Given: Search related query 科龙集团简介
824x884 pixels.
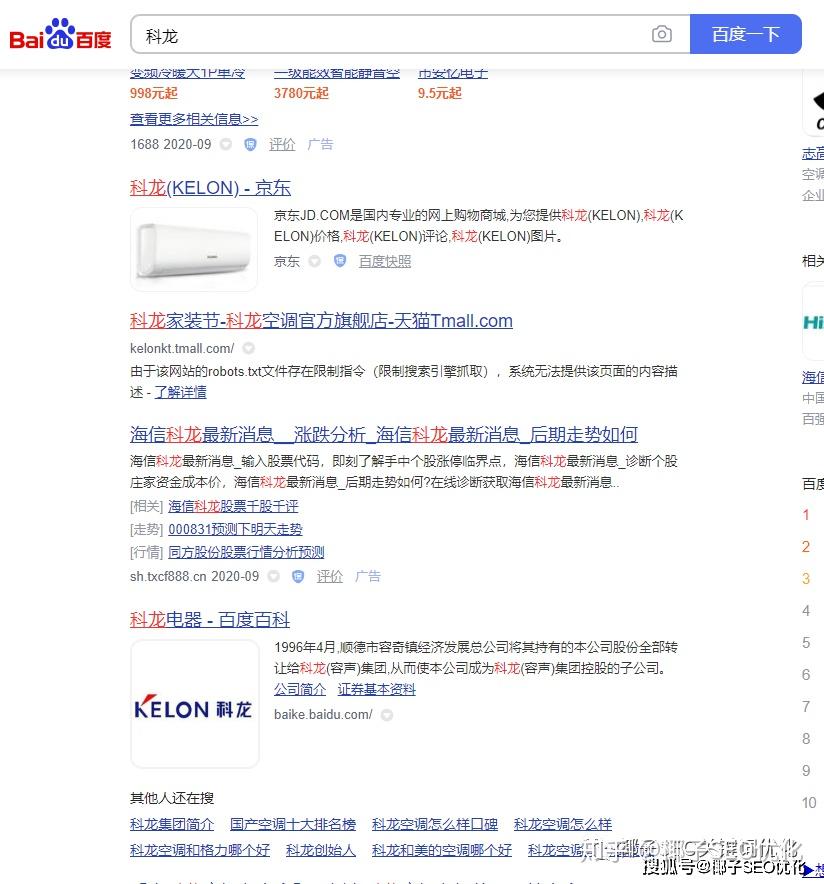Looking at the screenshot, I should [172, 825].
